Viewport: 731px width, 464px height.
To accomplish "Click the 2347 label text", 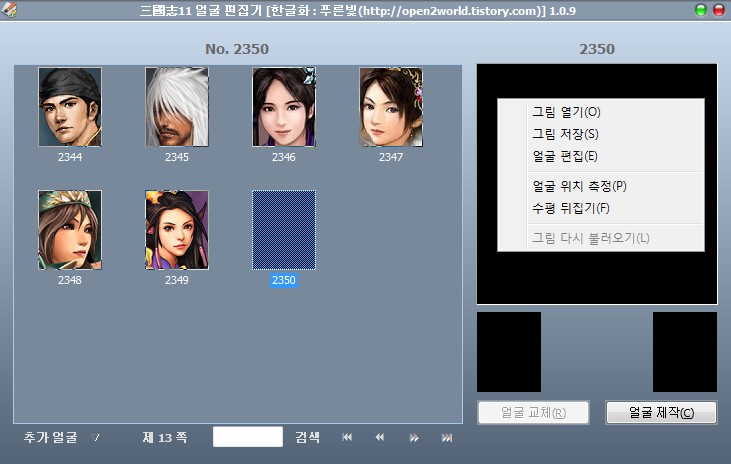I will pos(391,157).
